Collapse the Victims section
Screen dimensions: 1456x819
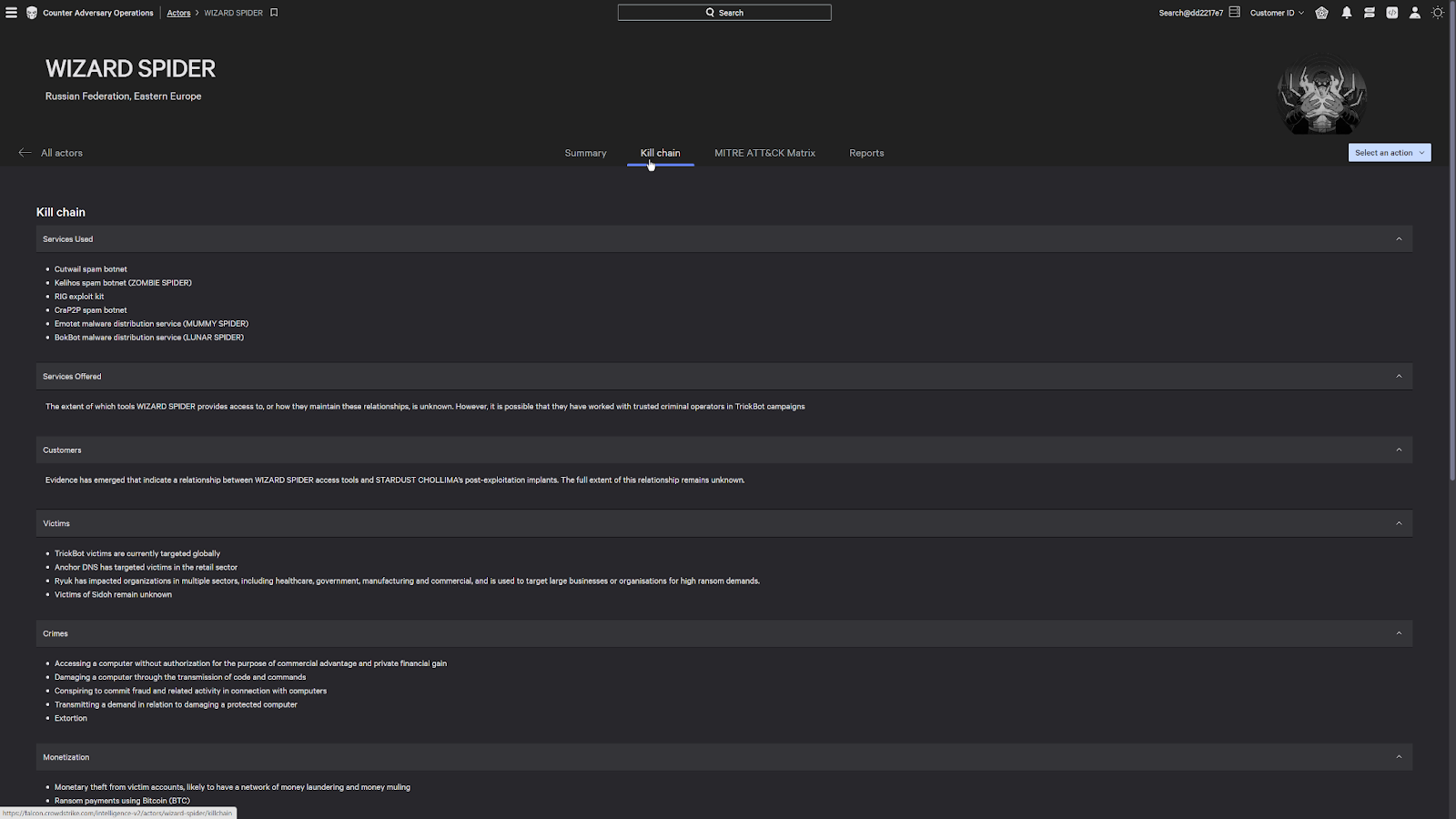coord(1399,523)
